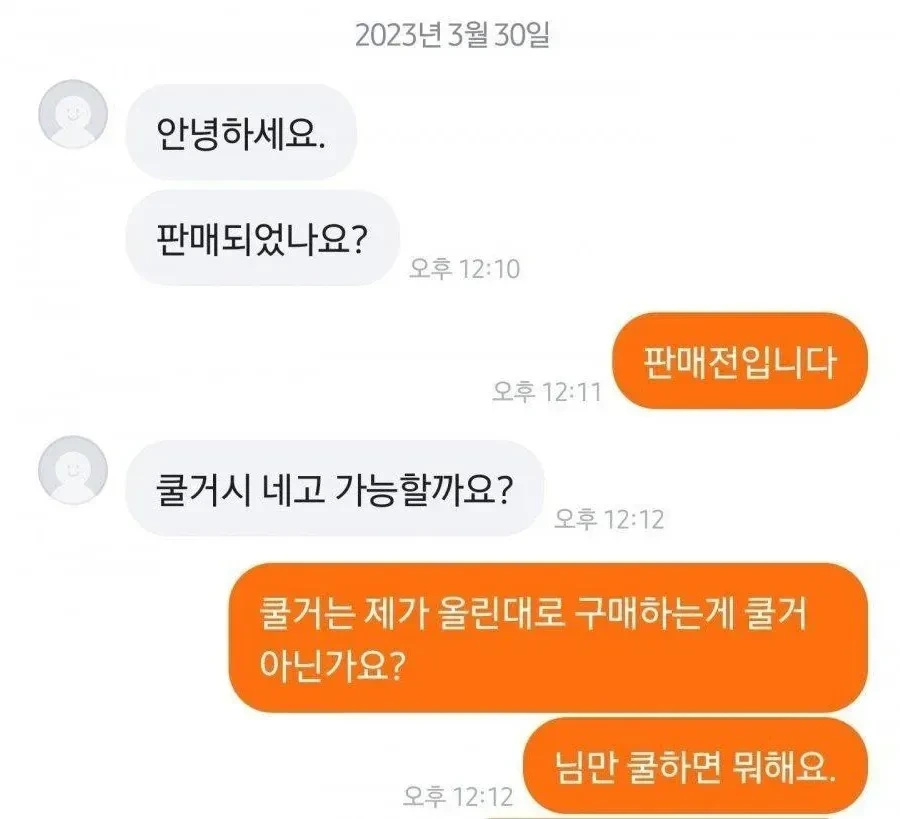This screenshot has height=819, width=900.
Task: Click the 오후 12:11 timestamp
Action: [x=547, y=392]
